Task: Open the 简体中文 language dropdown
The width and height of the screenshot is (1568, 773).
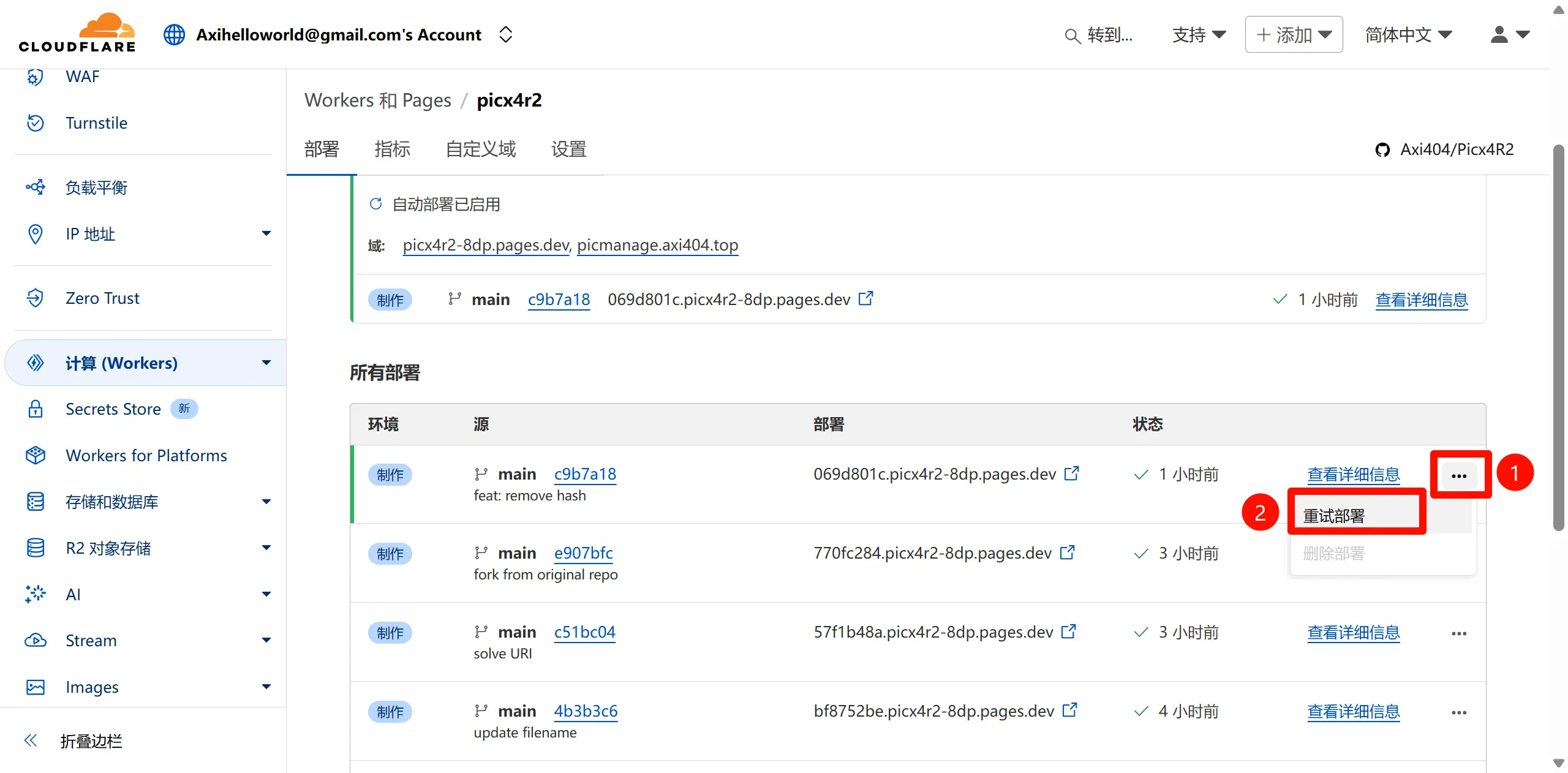Action: 1409,35
